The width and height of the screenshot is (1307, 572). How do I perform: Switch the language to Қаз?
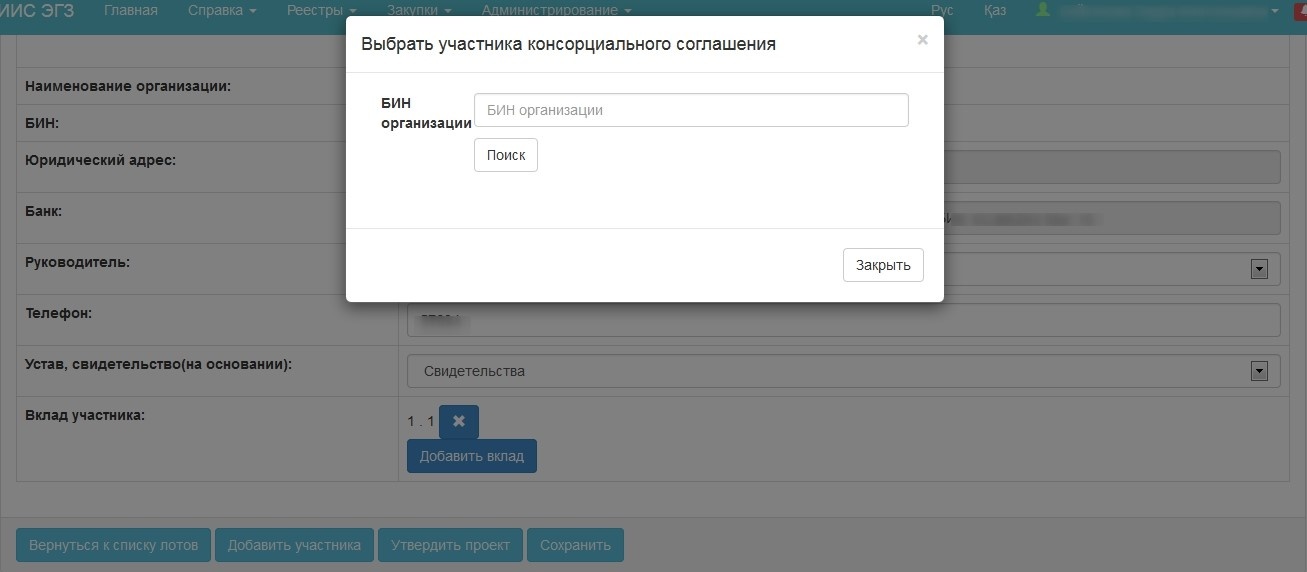pos(994,11)
